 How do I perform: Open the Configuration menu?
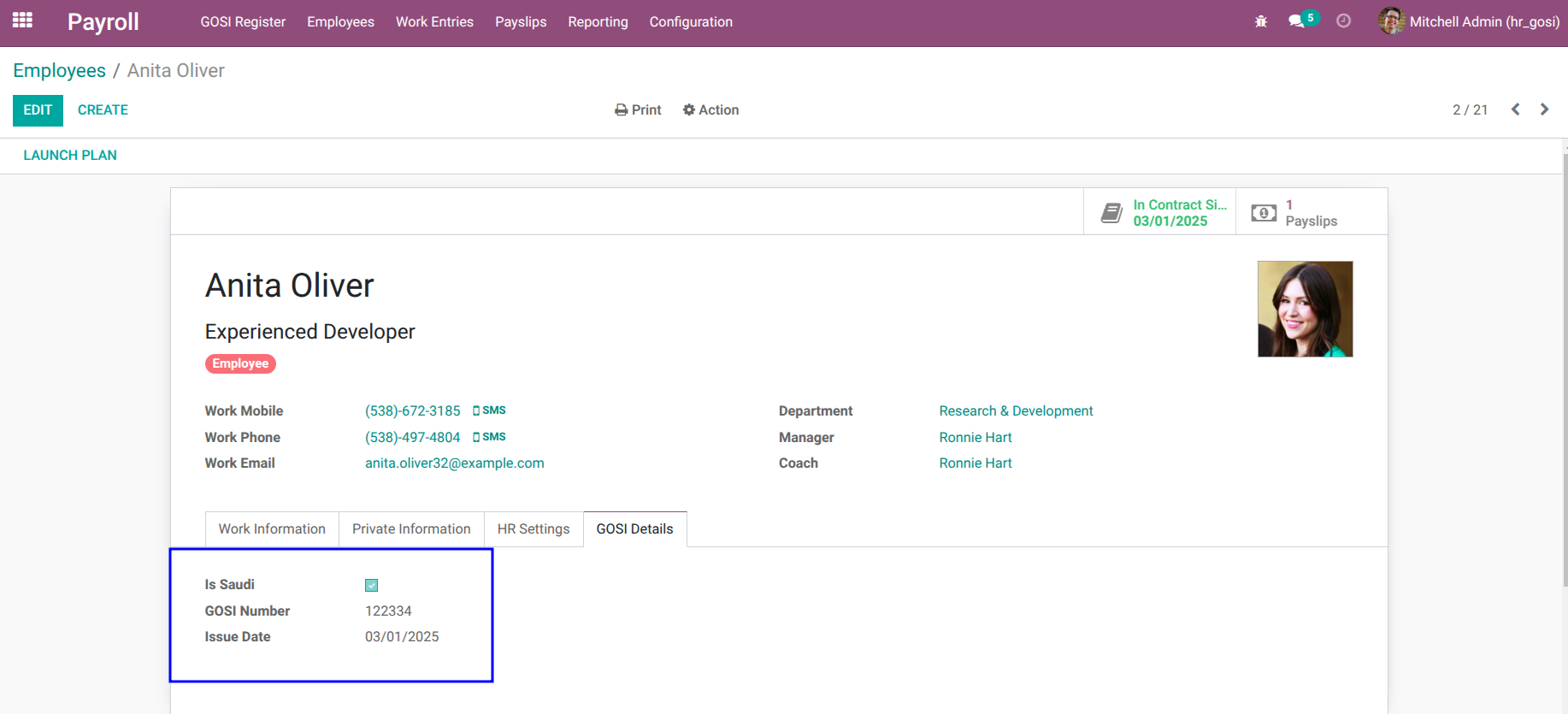pos(691,21)
